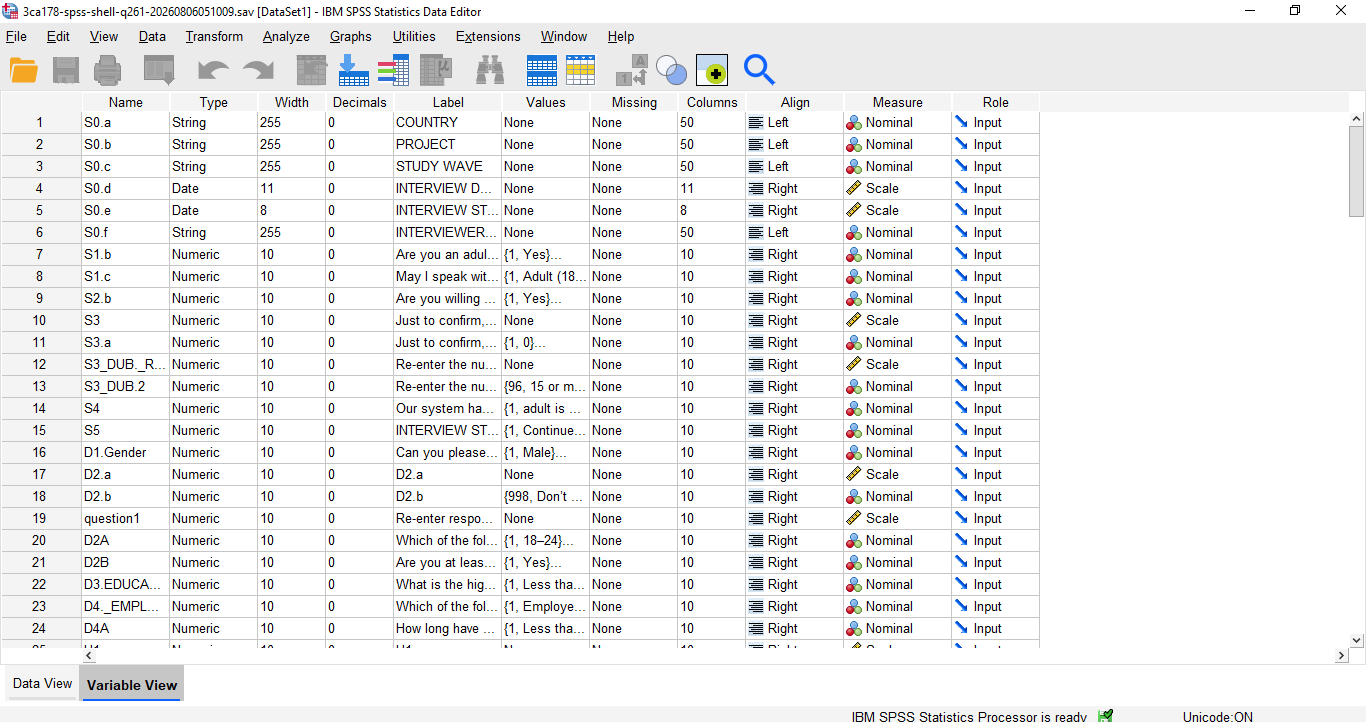
Task: Open the Extensions menu
Action: [488, 36]
